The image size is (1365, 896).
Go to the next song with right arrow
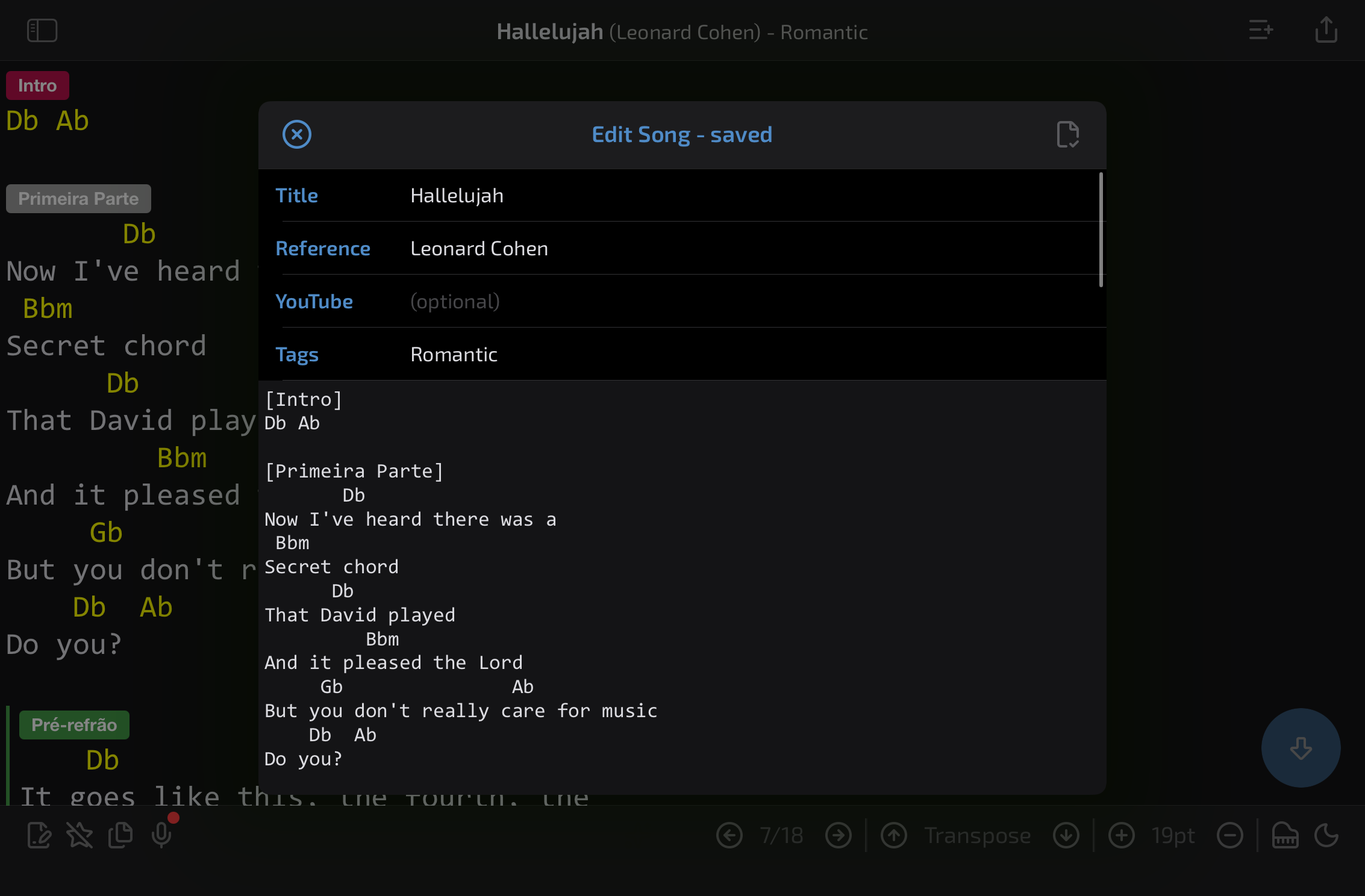839,836
